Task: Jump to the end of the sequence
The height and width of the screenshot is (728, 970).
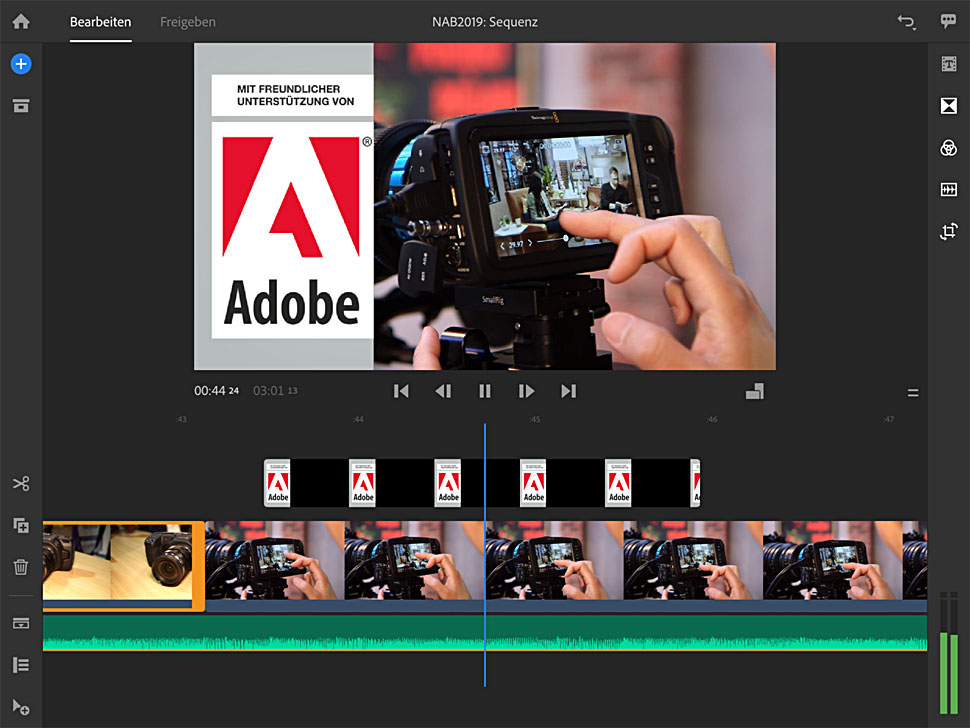Action: point(569,391)
